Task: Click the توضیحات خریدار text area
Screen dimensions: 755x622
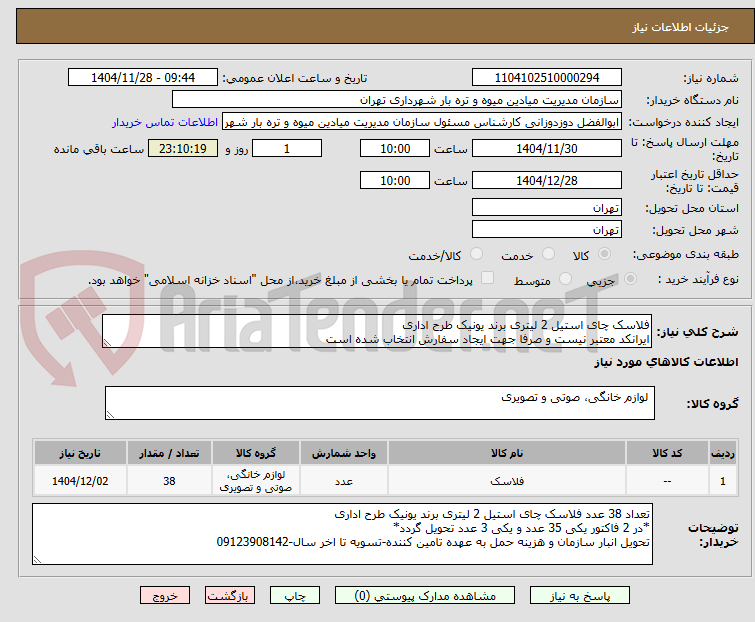Action: click(342, 534)
